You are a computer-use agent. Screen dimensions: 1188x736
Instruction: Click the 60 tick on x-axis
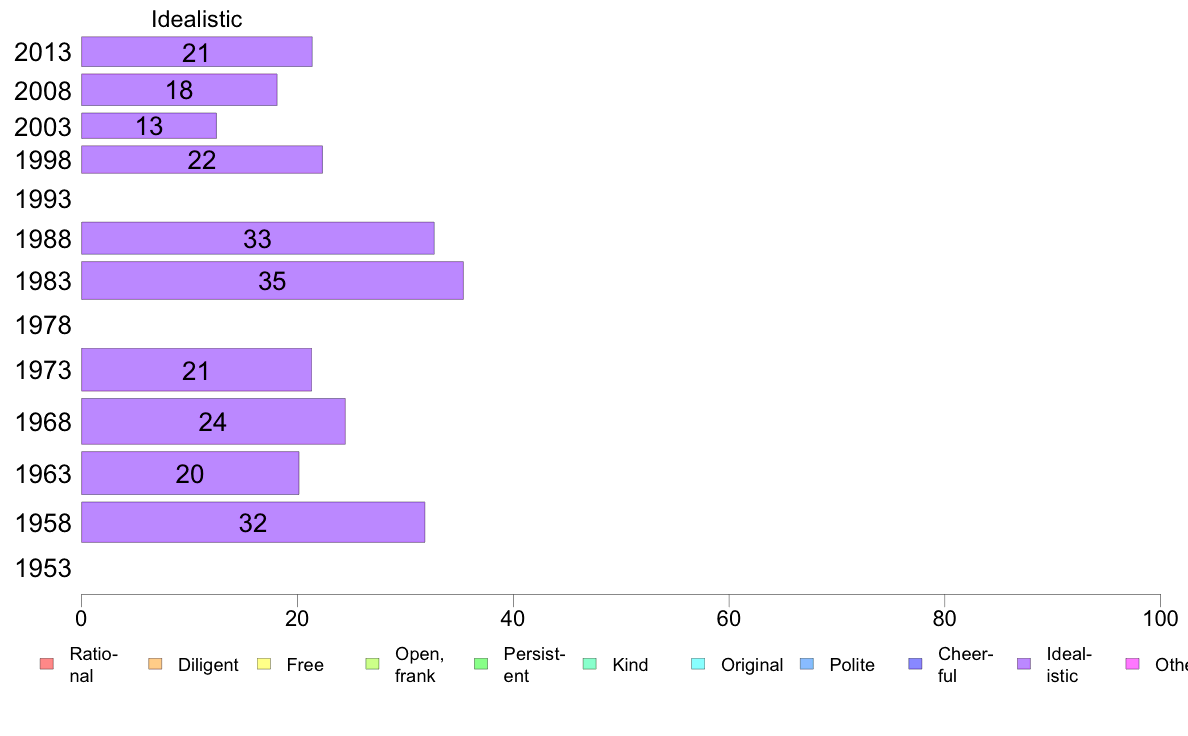pos(728,619)
